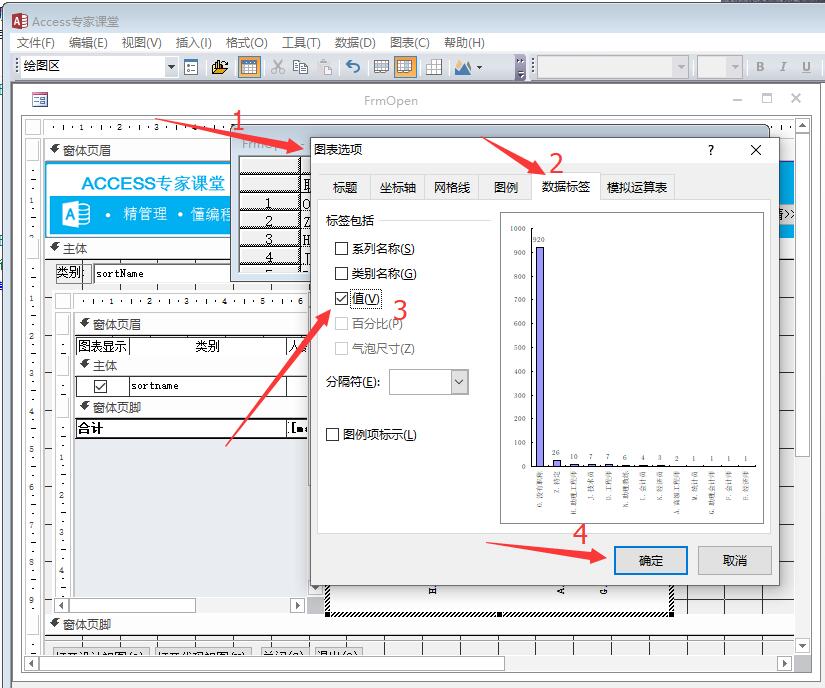Image resolution: width=825 pixels, height=688 pixels.
Task: Check the 系列名称(S) checkbox
Action: [341, 248]
